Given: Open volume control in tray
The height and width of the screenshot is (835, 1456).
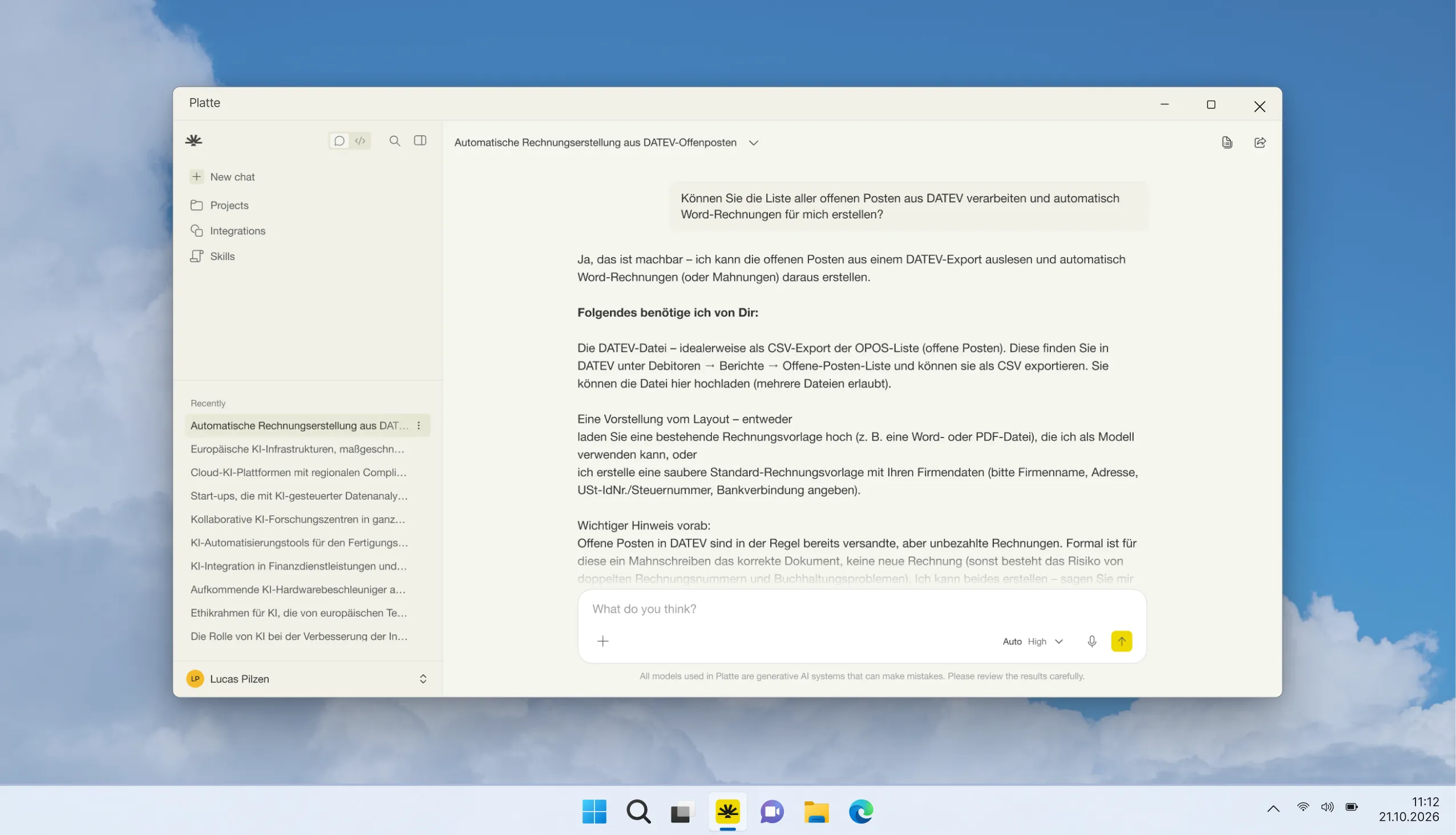Looking at the screenshot, I should pos(1328,808).
